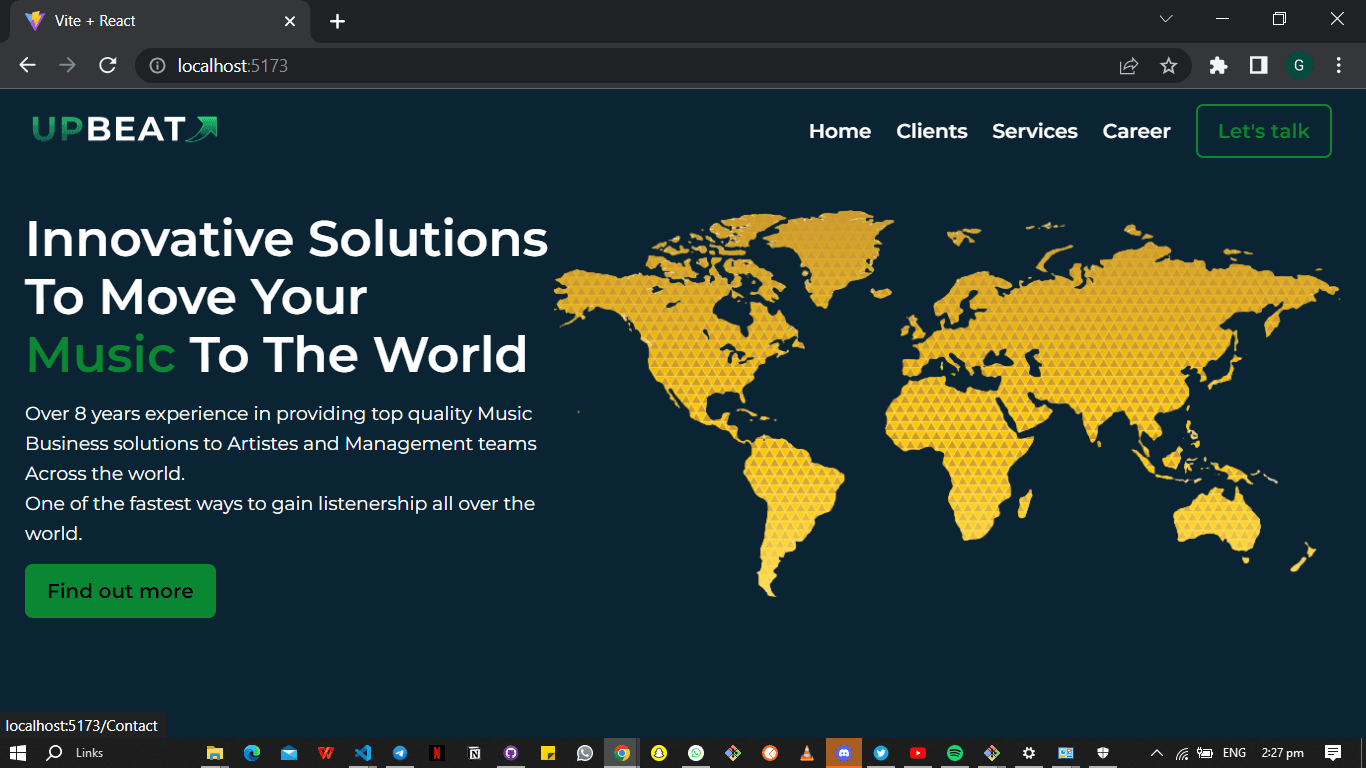This screenshot has height=768, width=1366.
Task: Open YouTube from the taskbar
Action: click(x=918, y=753)
